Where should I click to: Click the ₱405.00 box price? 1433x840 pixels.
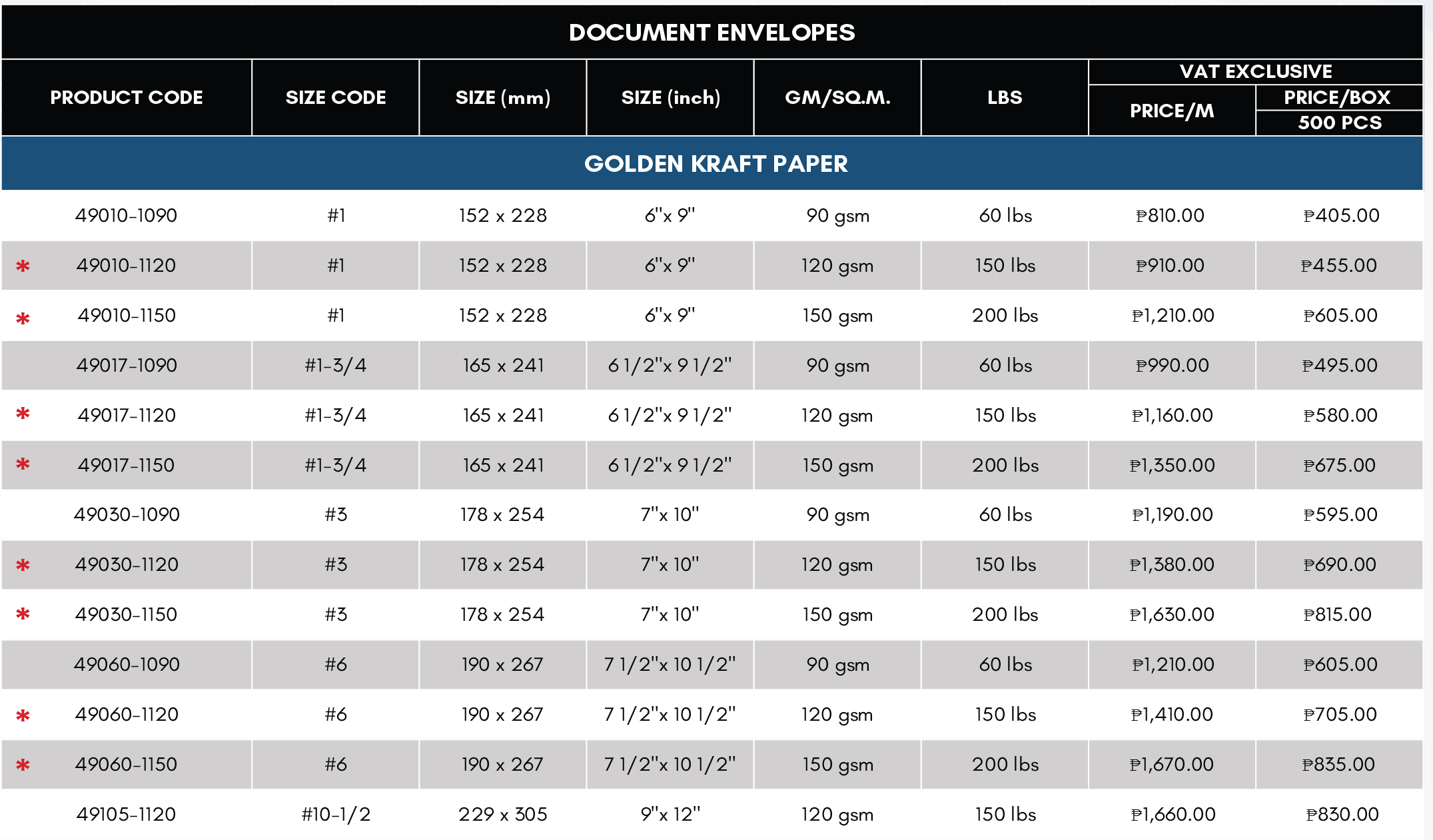1340,215
